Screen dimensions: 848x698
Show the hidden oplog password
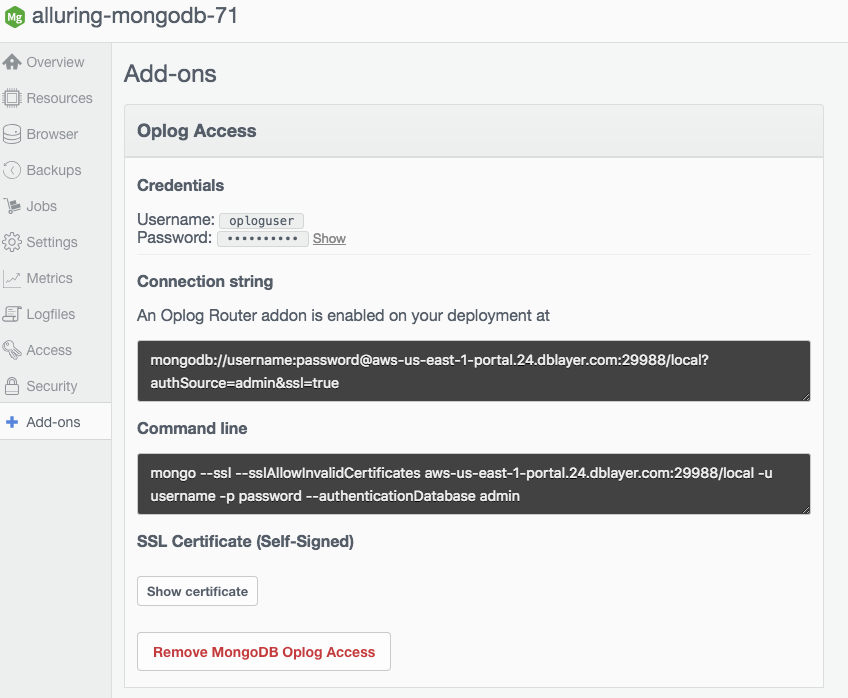pyautogui.click(x=329, y=238)
